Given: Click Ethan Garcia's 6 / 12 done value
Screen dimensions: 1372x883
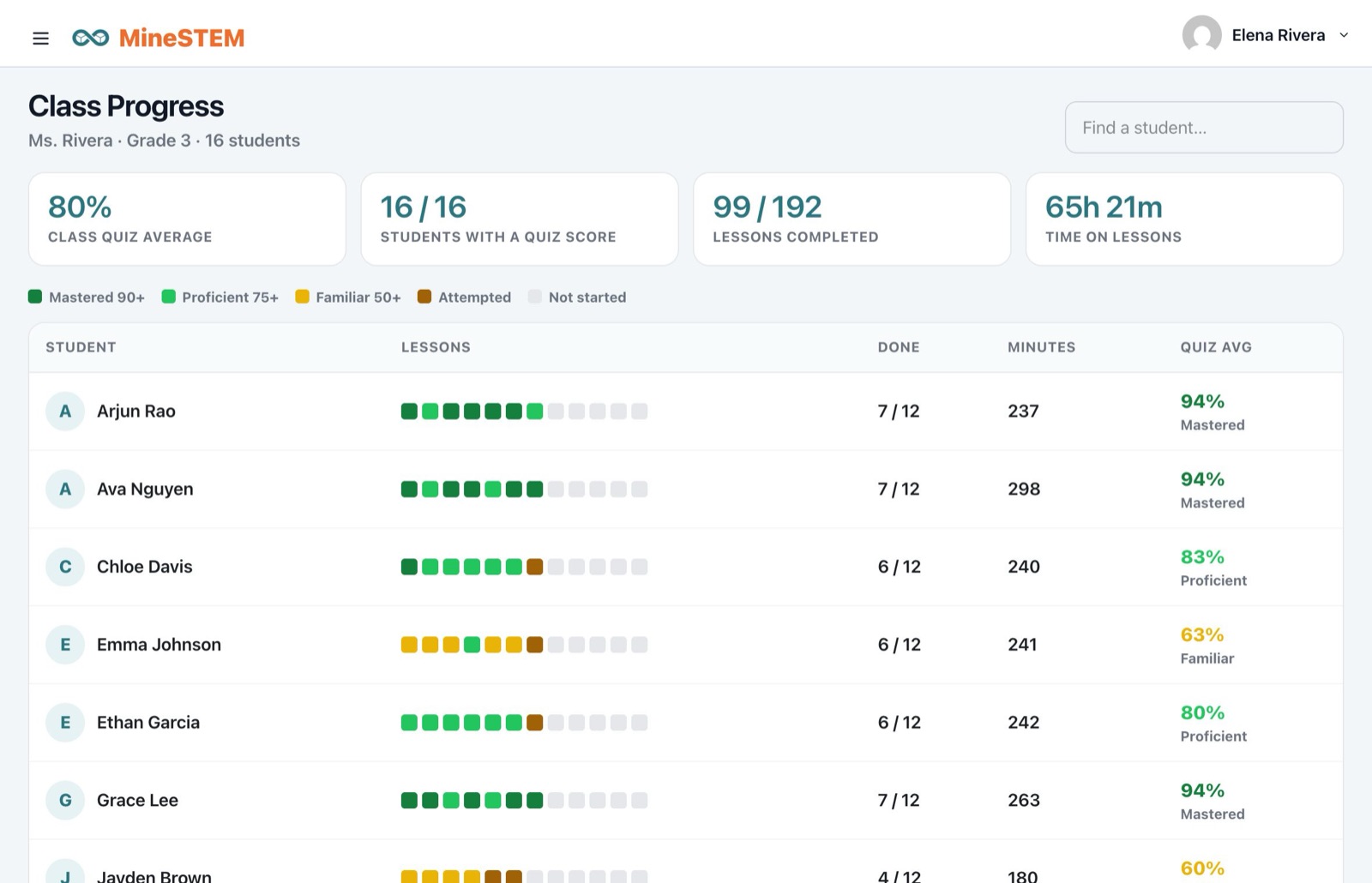Looking at the screenshot, I should [899, 723].
